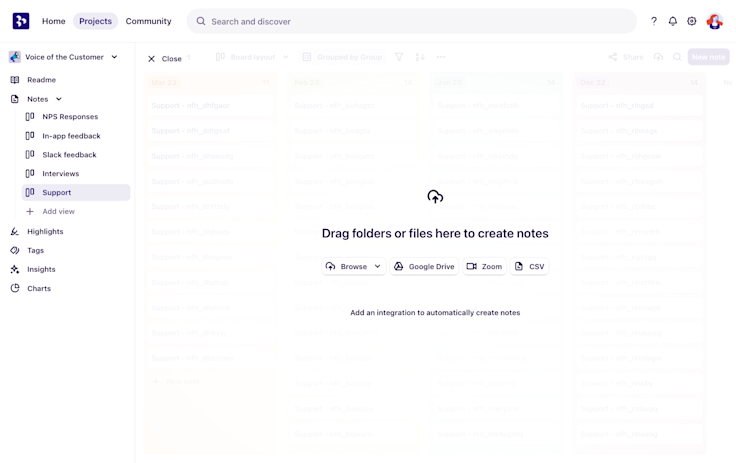Click the Tags icon

pyautogui.click(x=15, y=250)
